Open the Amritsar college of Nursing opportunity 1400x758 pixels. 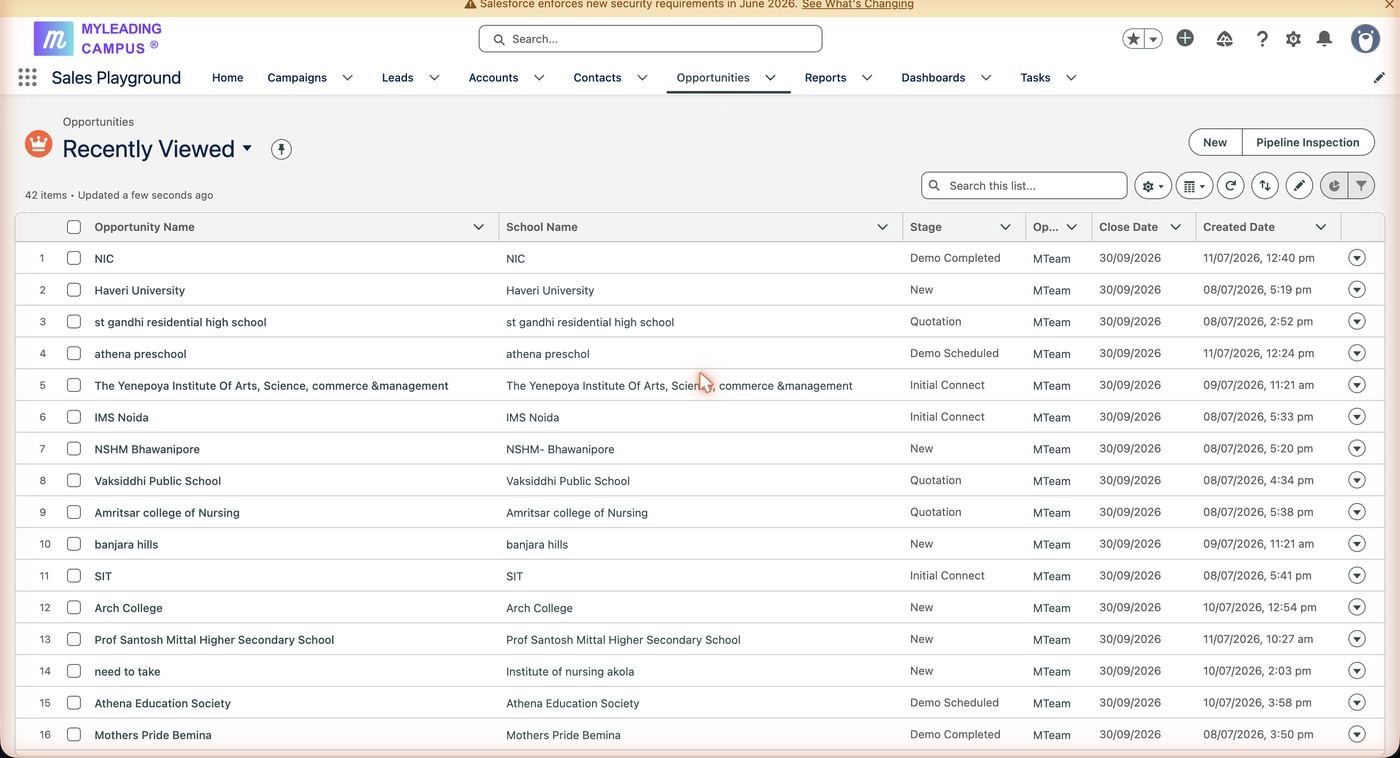[167, 512]
